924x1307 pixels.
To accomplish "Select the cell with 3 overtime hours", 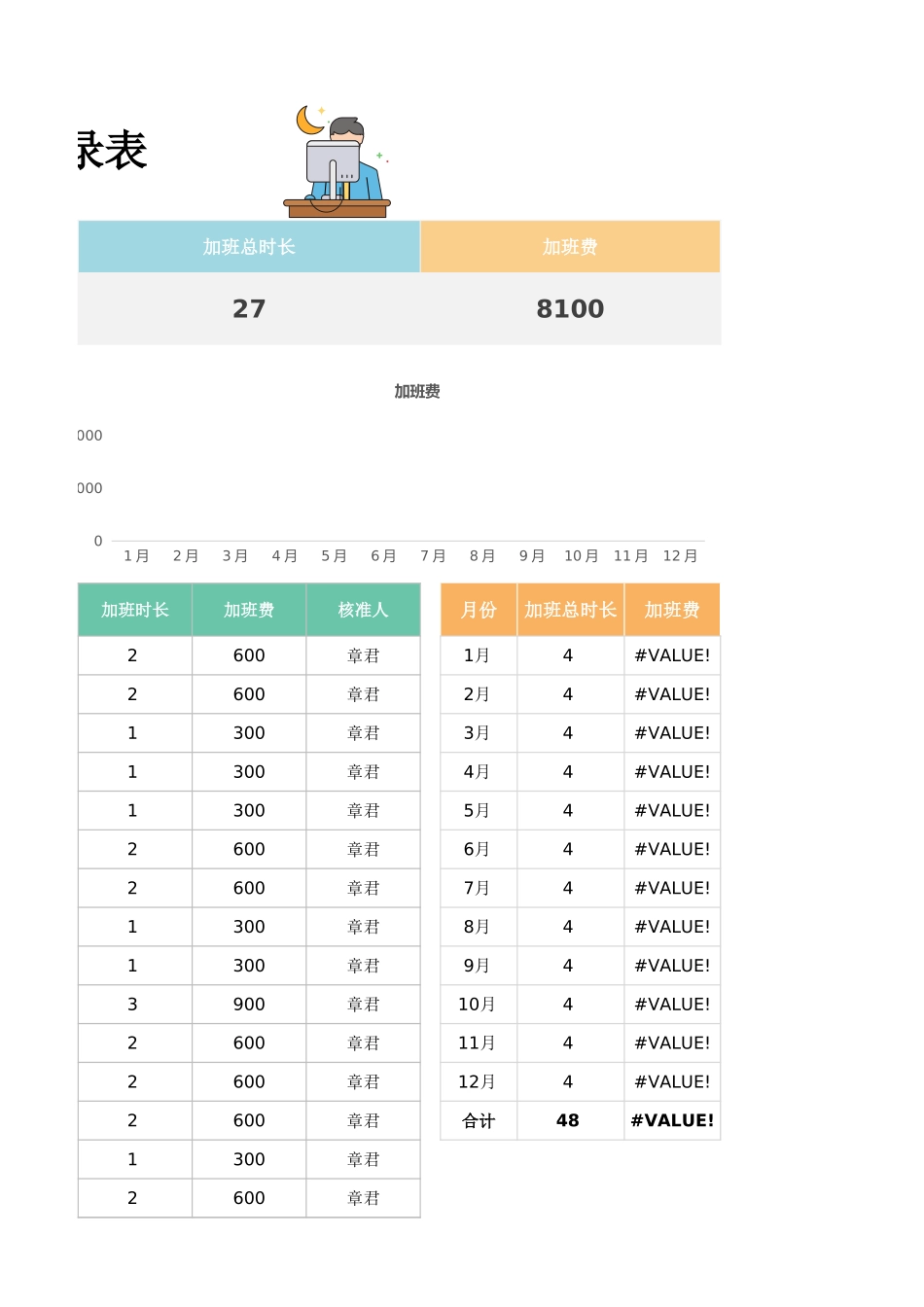I will click(133, 1005).
